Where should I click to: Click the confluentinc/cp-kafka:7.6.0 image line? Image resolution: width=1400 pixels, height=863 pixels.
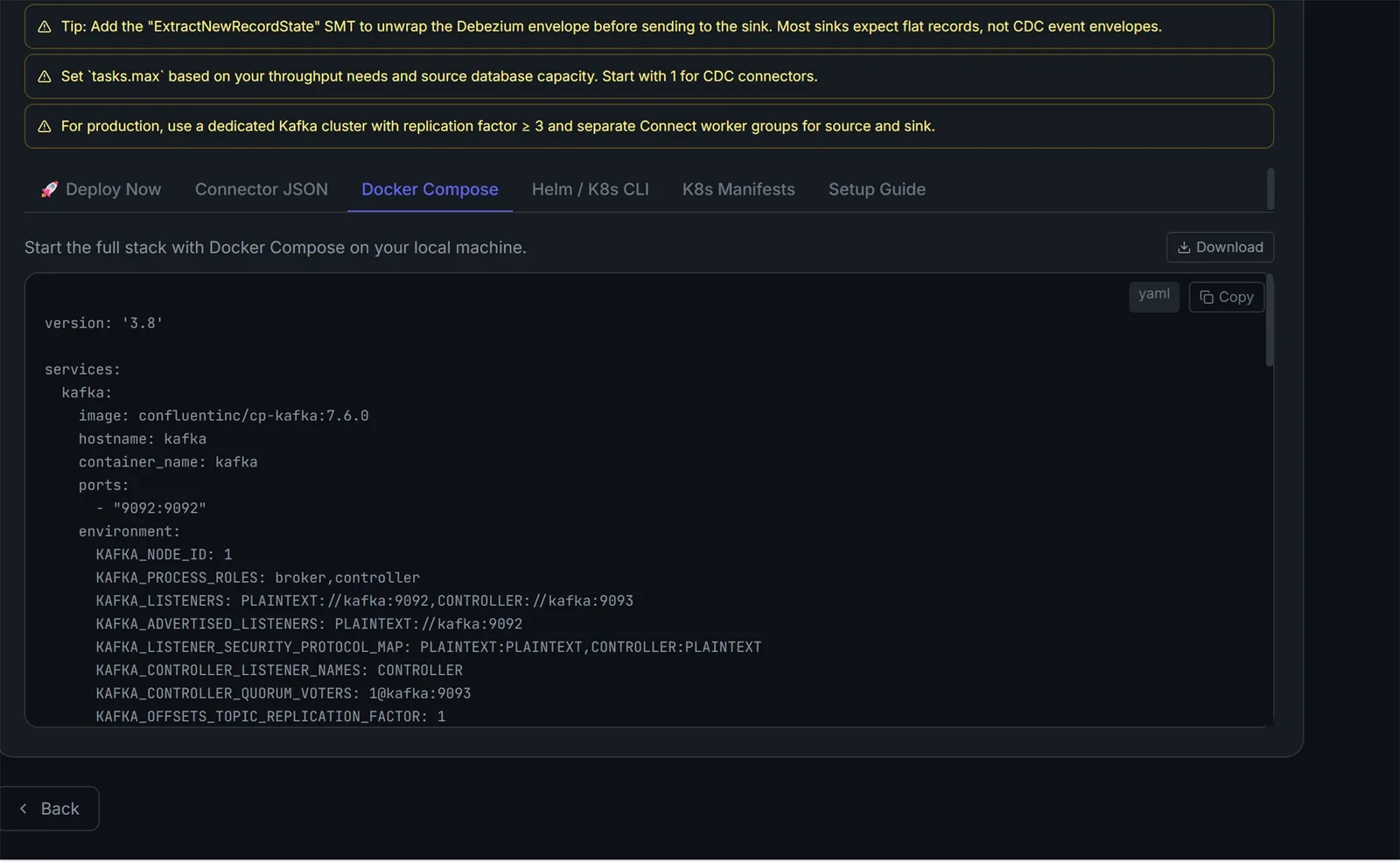coord(223,417)
